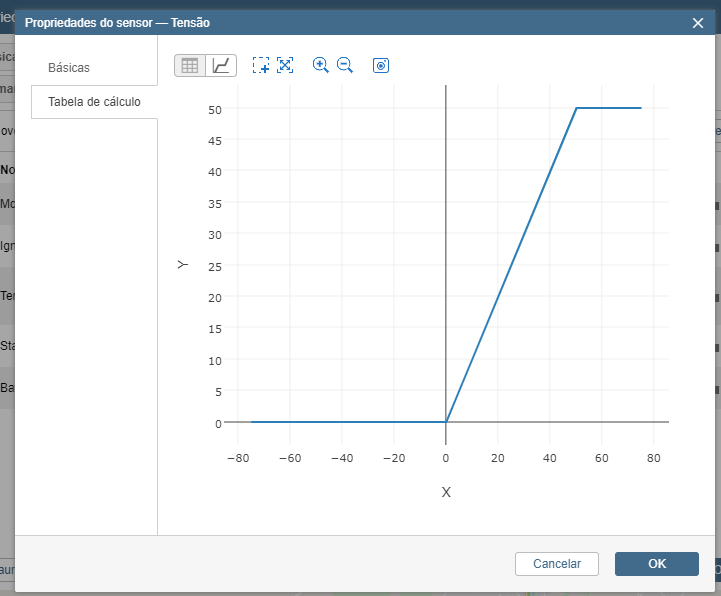The height and width of the screenshot is (596, 721).
Task: Click the dialog title 'Propriedades do sensor — Tensão'
Action: pyautogui.click(x=117, y=22)
